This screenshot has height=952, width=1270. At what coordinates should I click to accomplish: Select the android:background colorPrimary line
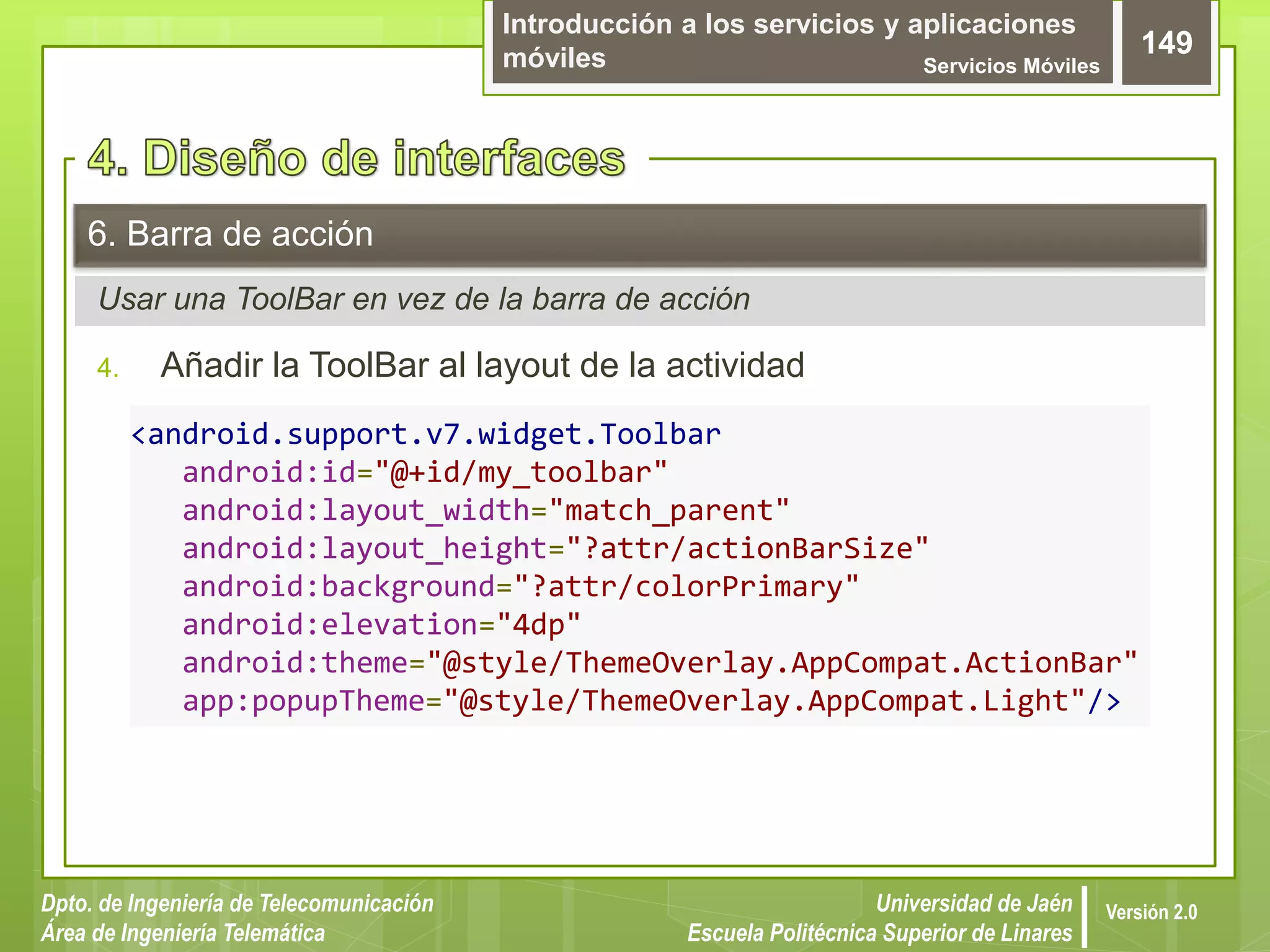521,587
